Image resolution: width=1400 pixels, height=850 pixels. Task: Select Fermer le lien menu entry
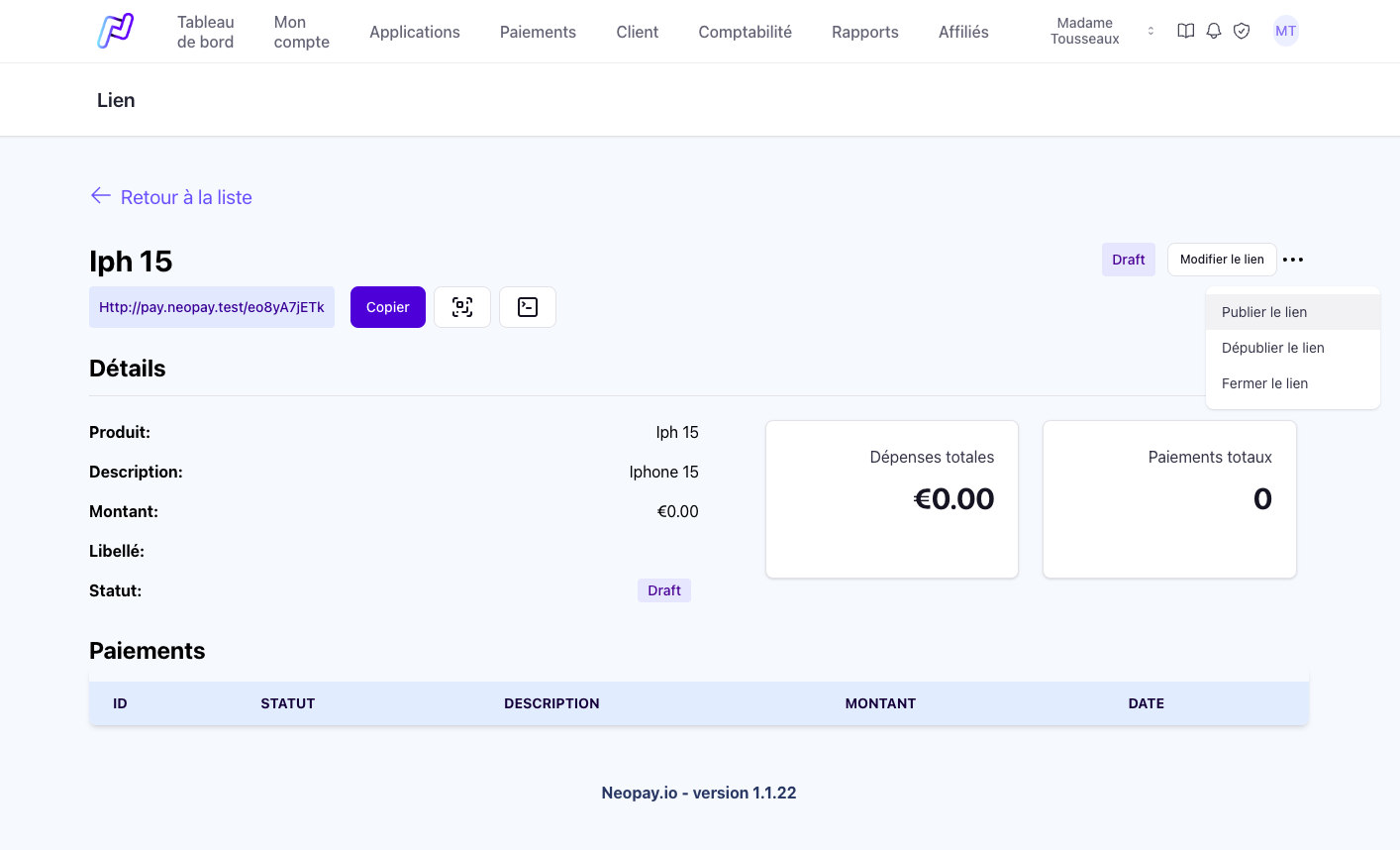[1264, 383]
